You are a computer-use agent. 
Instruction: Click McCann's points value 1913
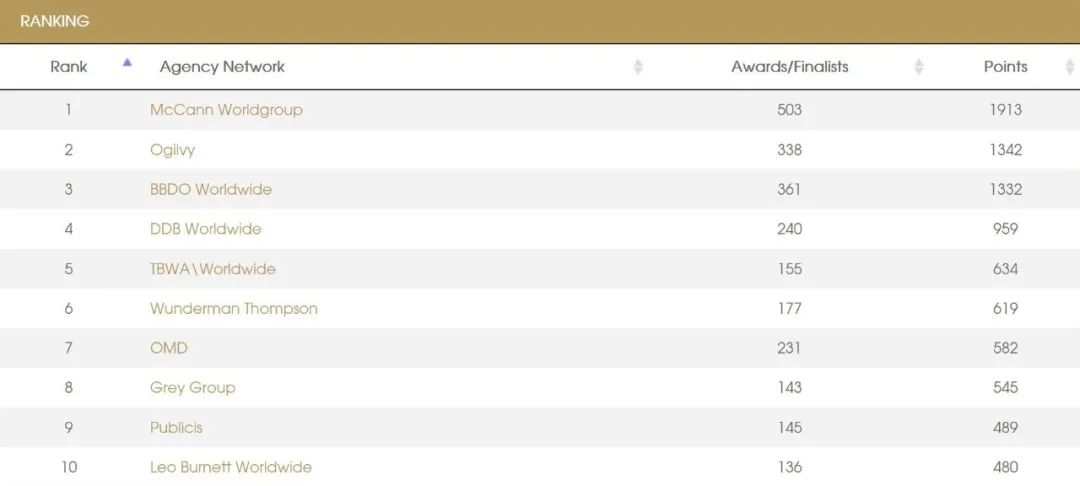[1006, 110]
